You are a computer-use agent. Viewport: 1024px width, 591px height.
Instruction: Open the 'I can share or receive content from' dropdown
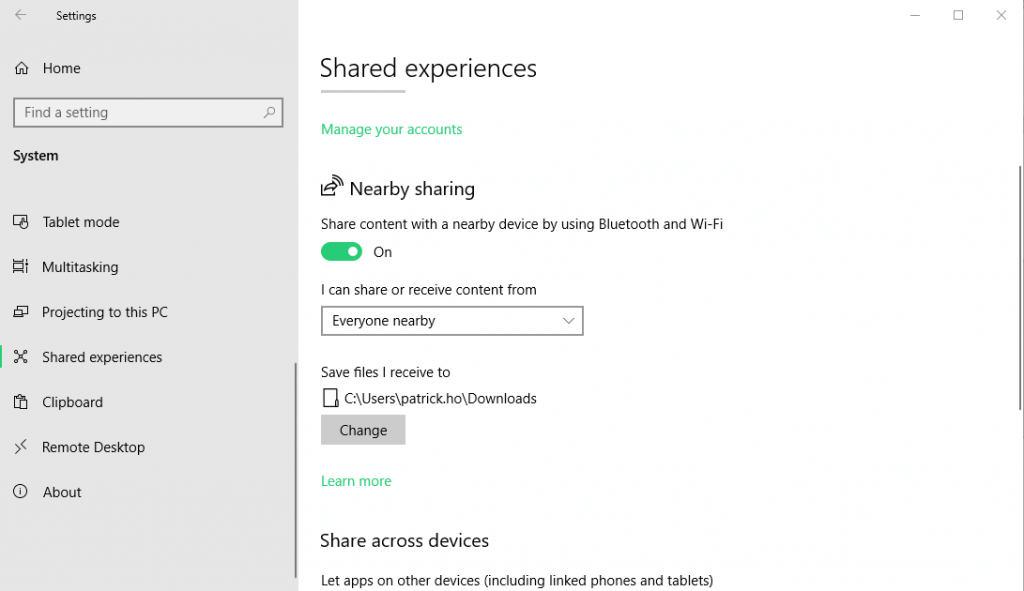(452, 321)
